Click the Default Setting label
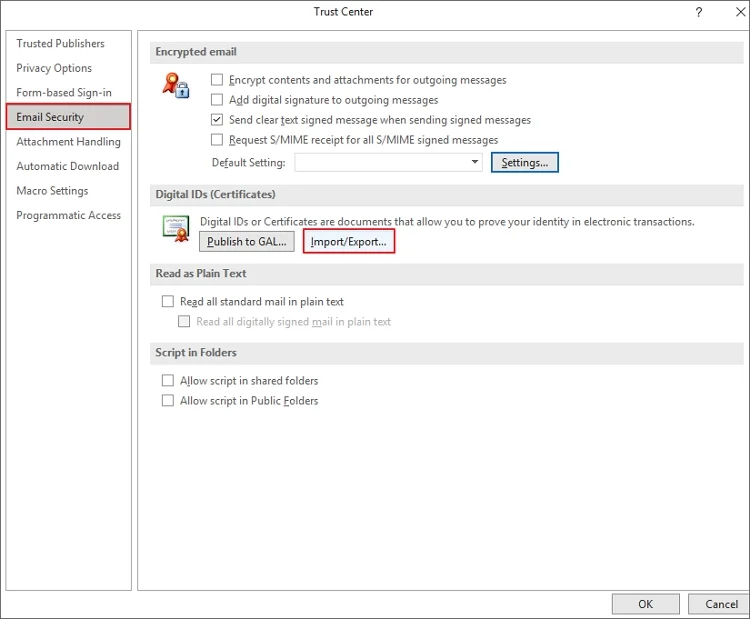The width and height of the screenshot is (750, 619). point(248,163)
